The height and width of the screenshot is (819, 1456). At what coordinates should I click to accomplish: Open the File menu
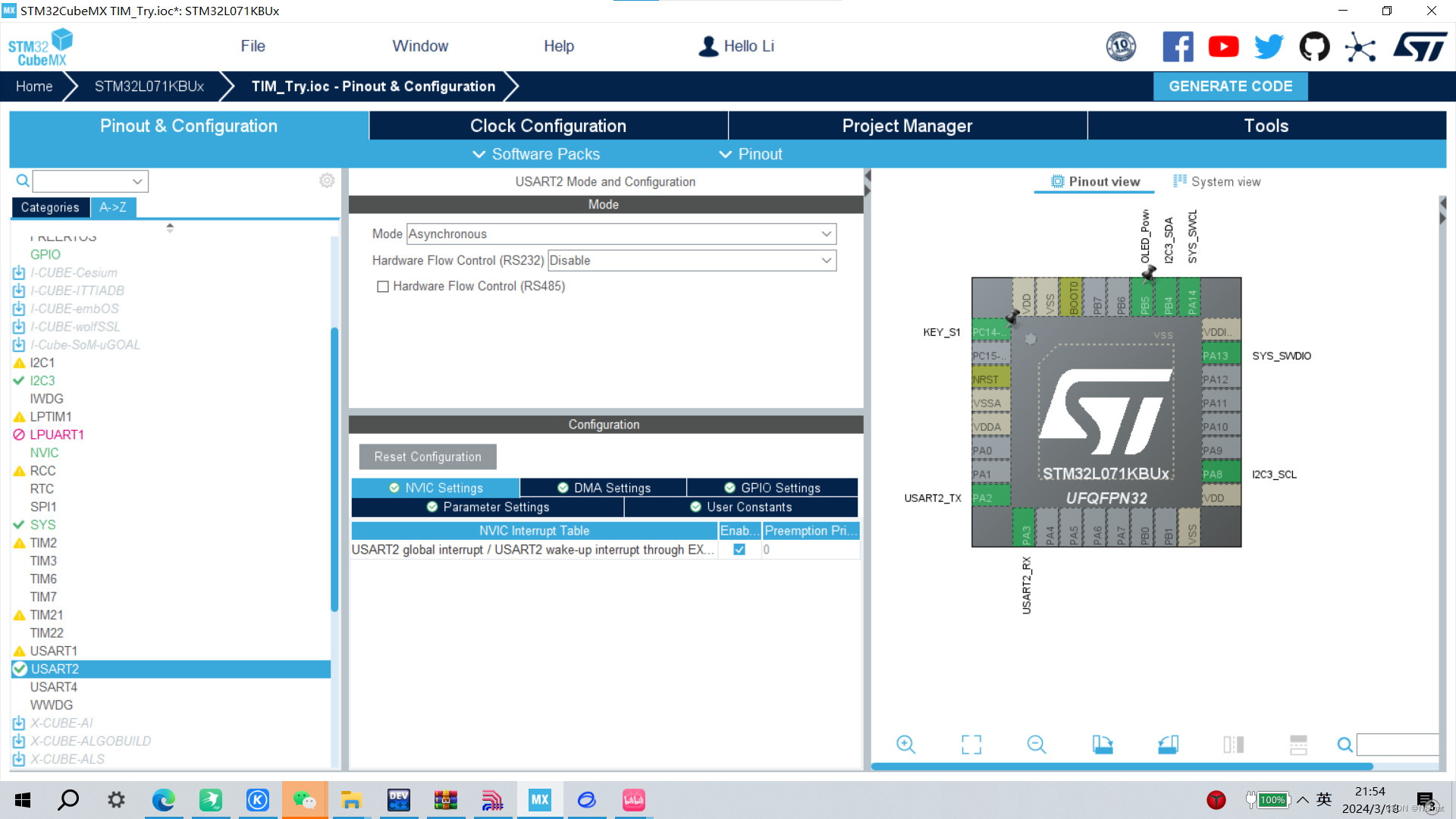(253, 46)
